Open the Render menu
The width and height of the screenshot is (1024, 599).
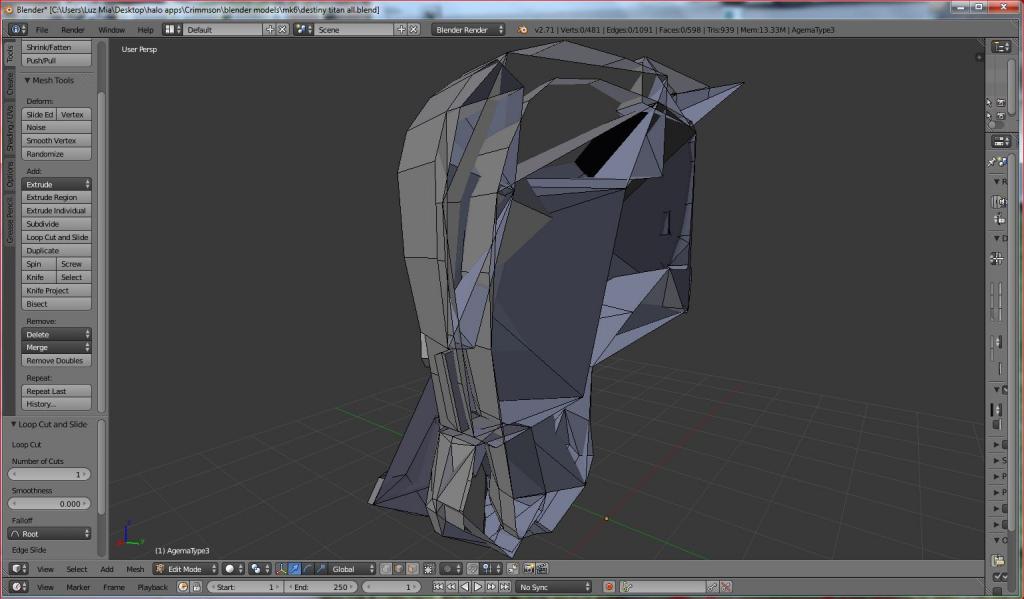click(x=73, y=29)
